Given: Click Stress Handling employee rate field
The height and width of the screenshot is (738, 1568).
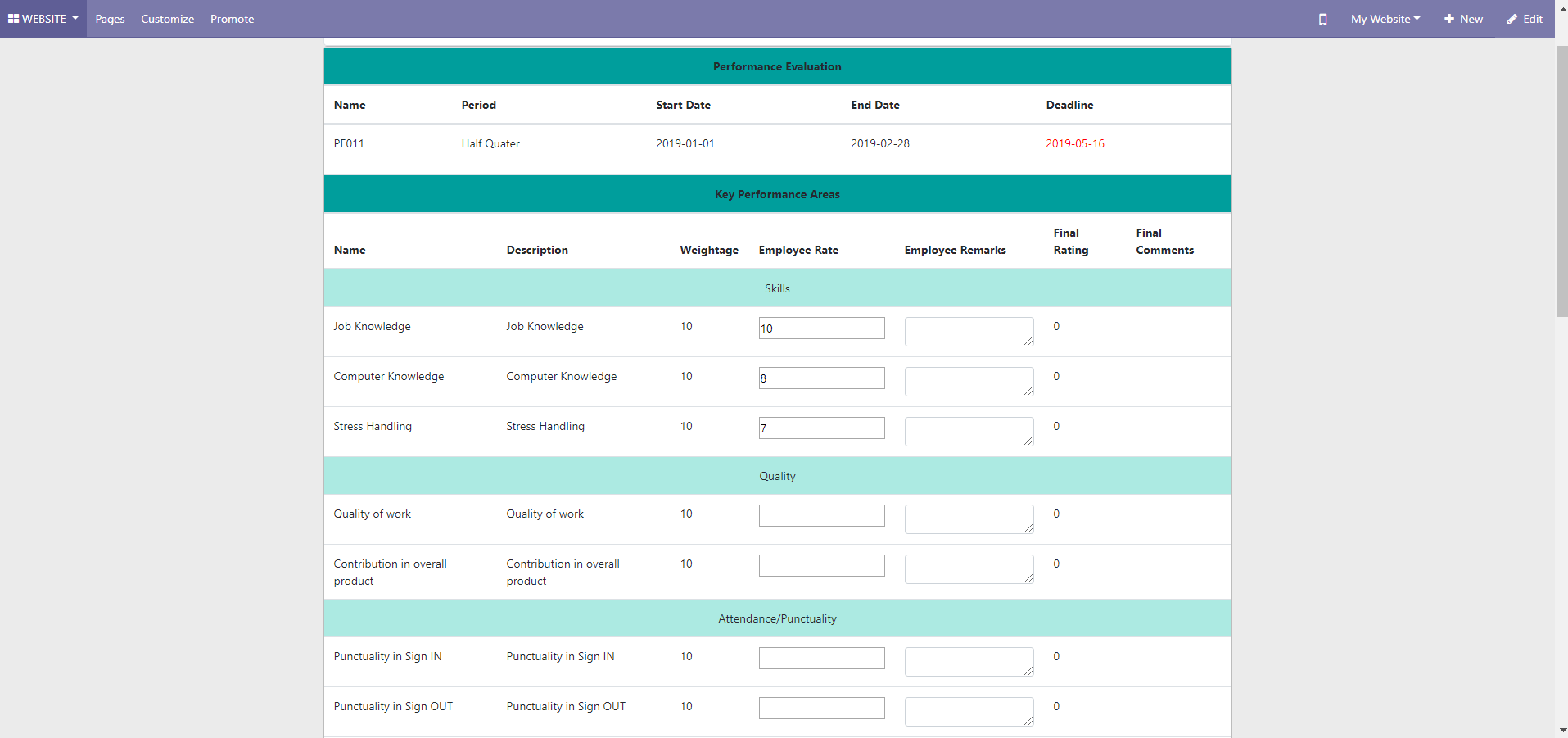Looking at the screenshot, I should pyautogui.click(x=821, y=428).
